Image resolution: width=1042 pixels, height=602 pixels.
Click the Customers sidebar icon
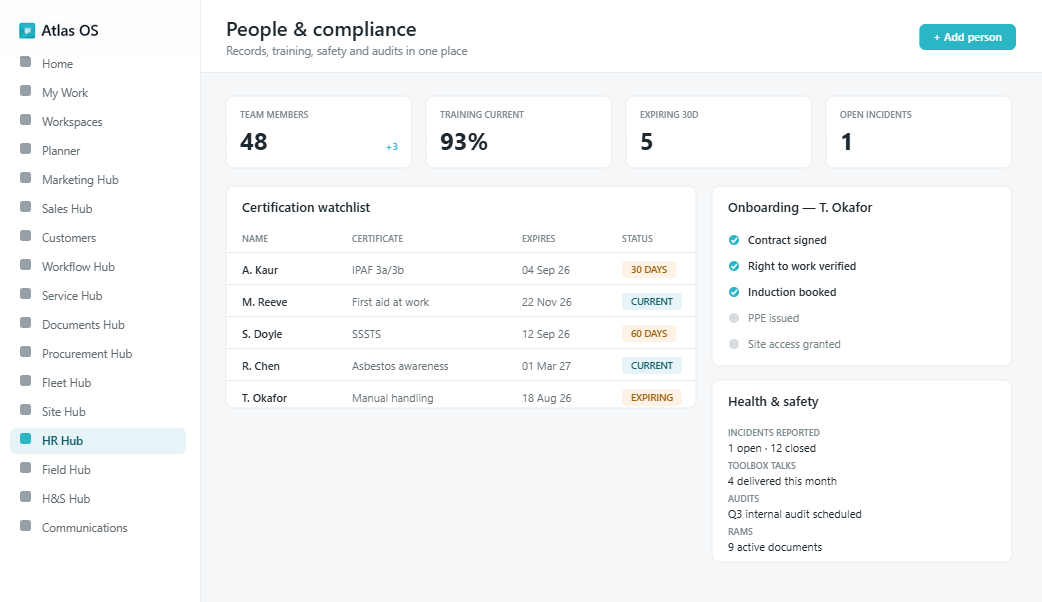click(26, 236)
